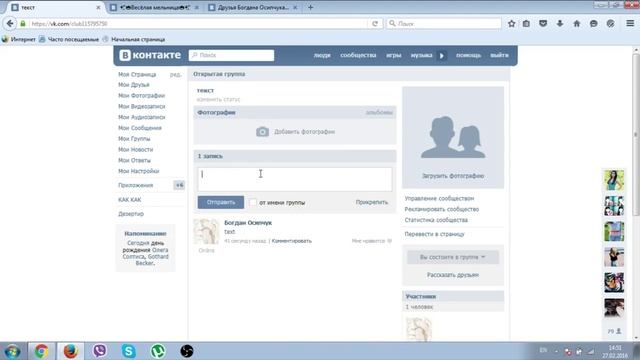
Task: Open 'сообщества' in the VK header
Action: [x=358, y=55]
